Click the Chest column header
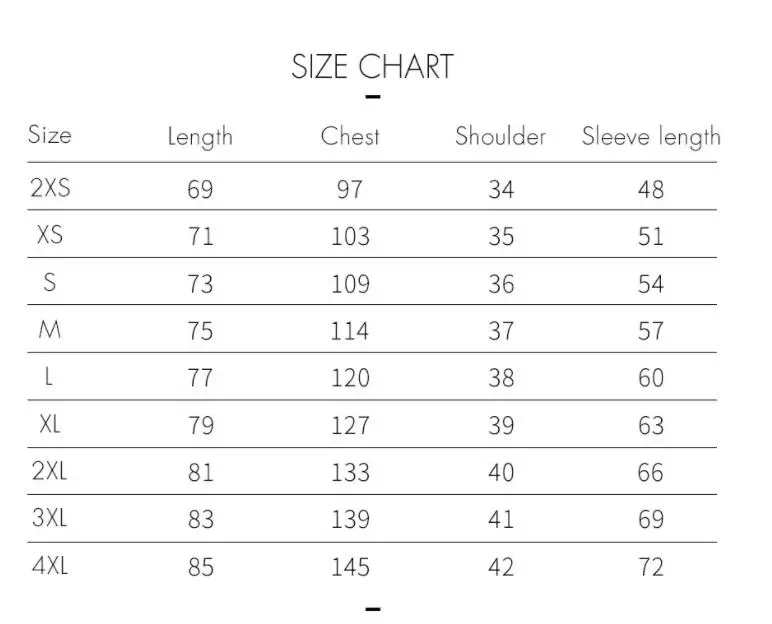This screenshot has height=624, width=772. (x=350, y=136)
